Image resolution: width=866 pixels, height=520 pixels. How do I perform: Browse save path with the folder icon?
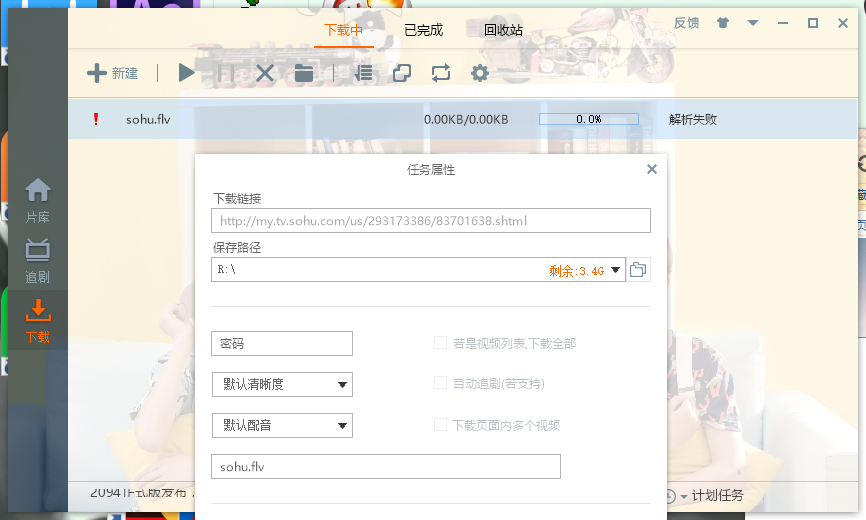pos(638,269)
